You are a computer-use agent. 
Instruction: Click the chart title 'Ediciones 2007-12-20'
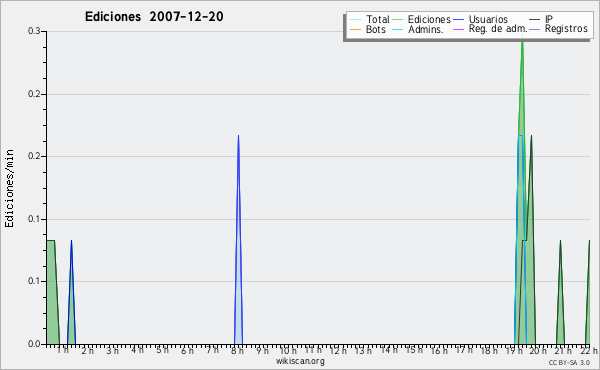(154, 17)
